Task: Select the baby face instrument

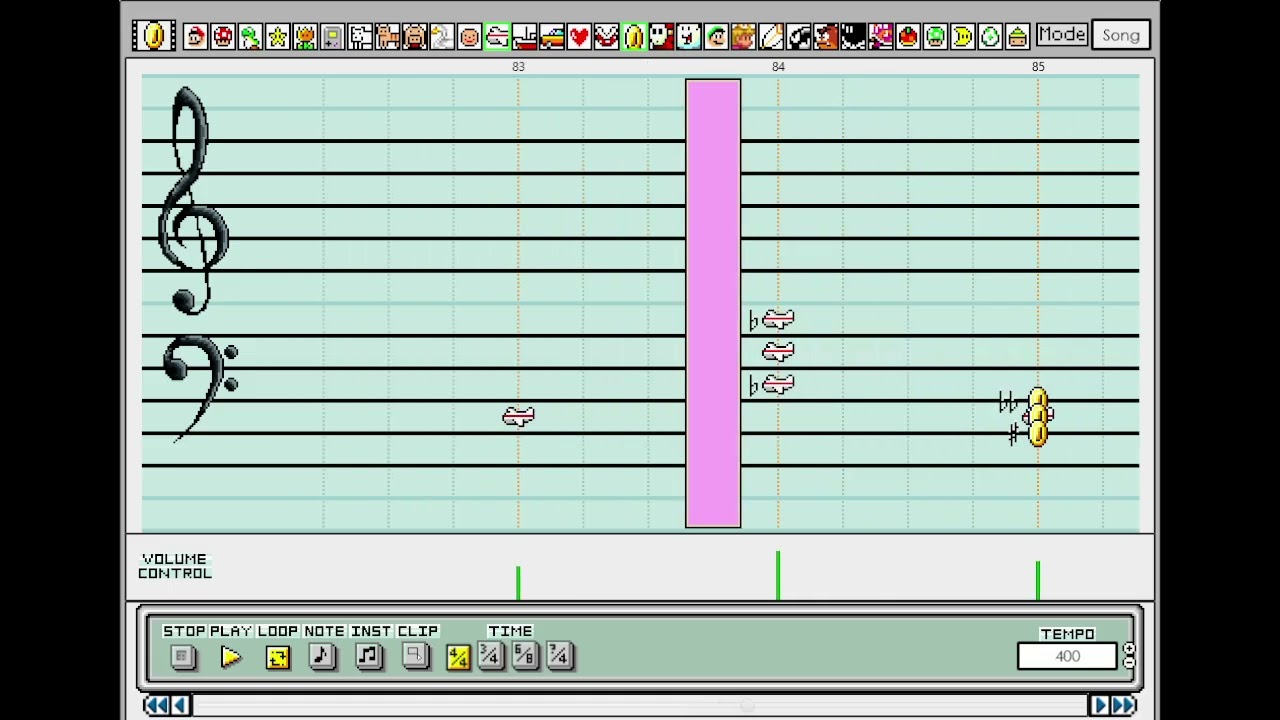Action: 469,37
